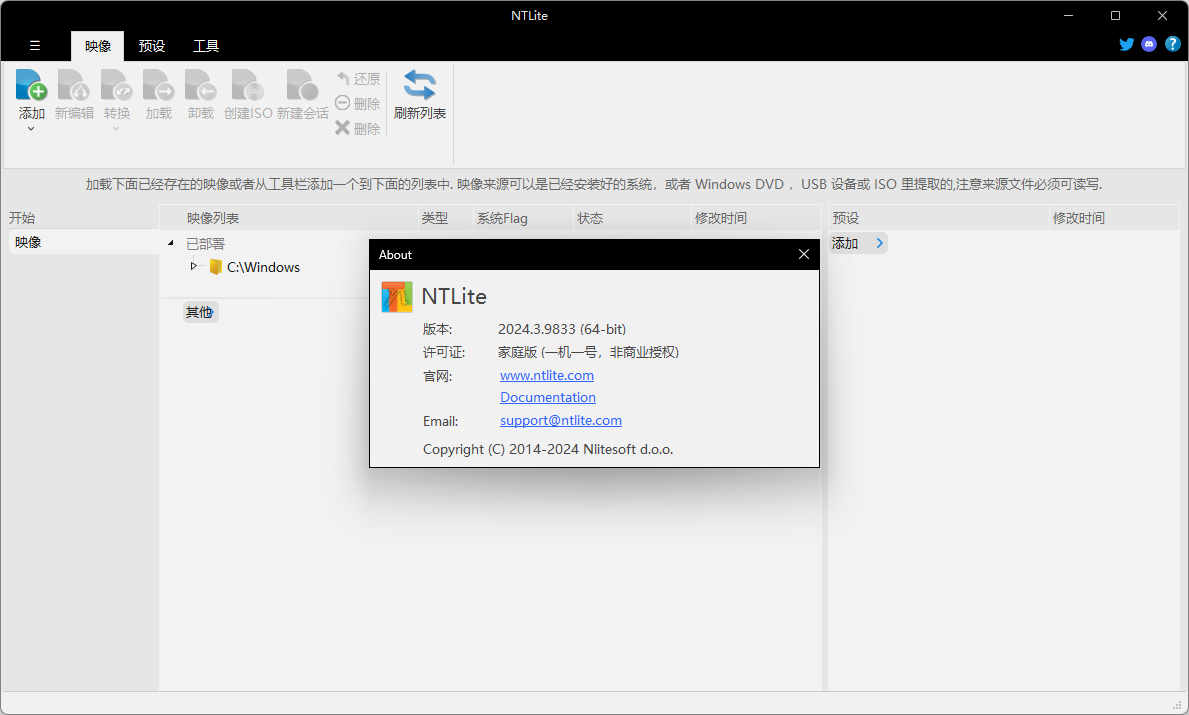Close the About dialog
The height and width of the screenshot is (715, 1189).
click(x=804, y=254)
